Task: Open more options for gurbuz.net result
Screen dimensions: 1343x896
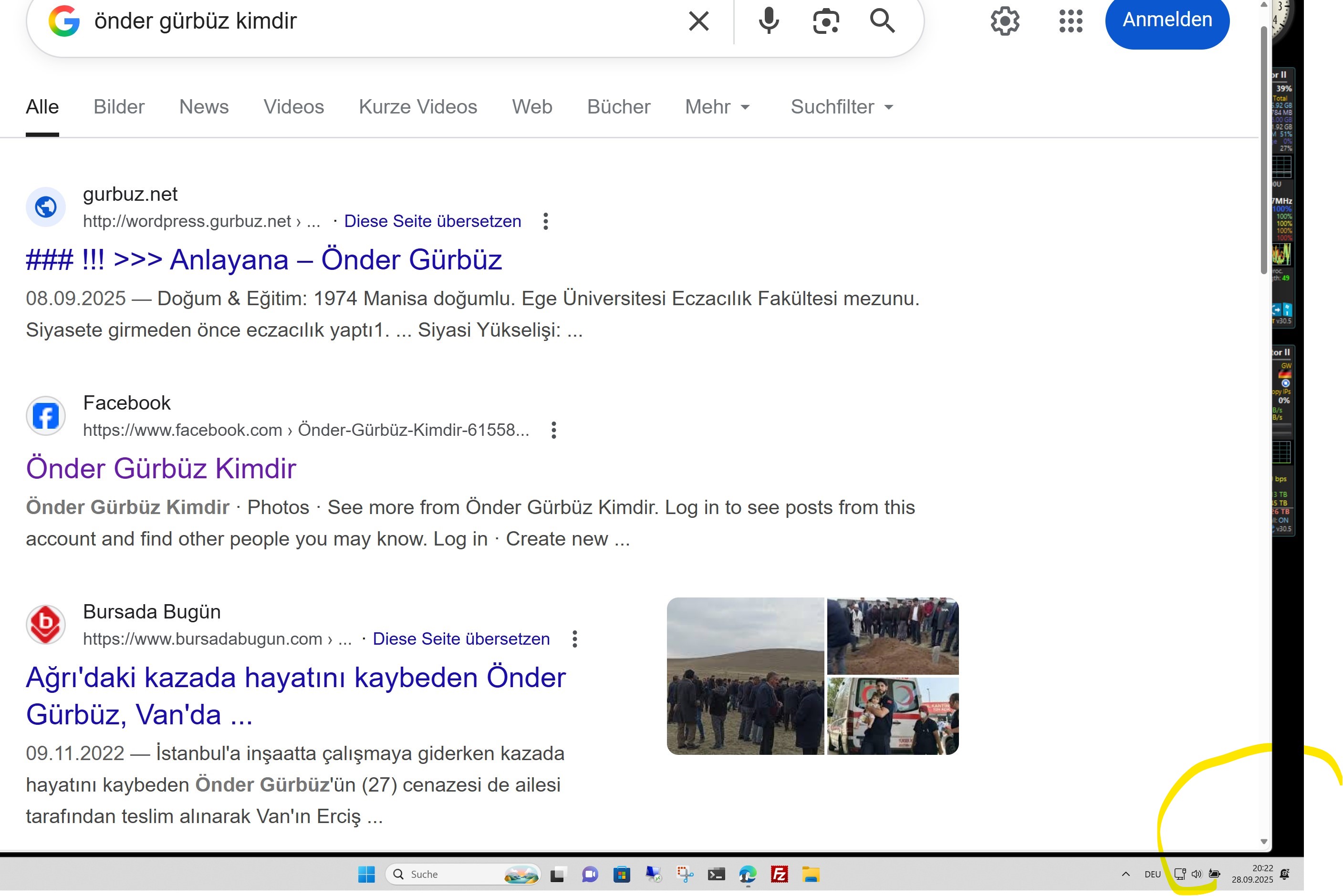Action: 545,221
